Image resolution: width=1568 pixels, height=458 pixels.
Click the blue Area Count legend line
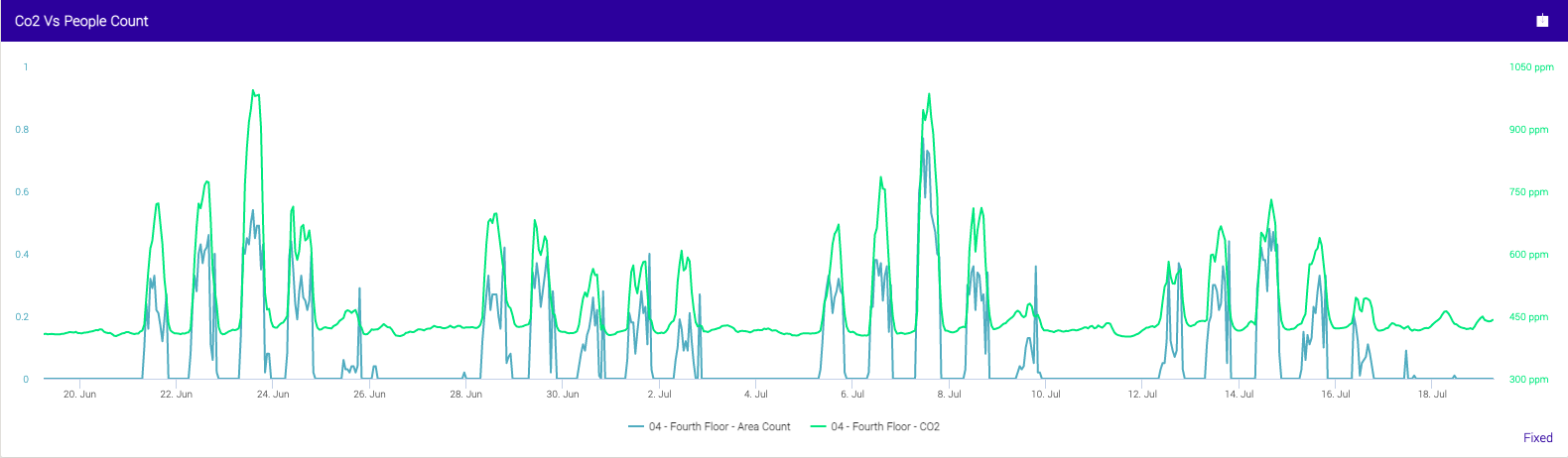coord(636,427)
